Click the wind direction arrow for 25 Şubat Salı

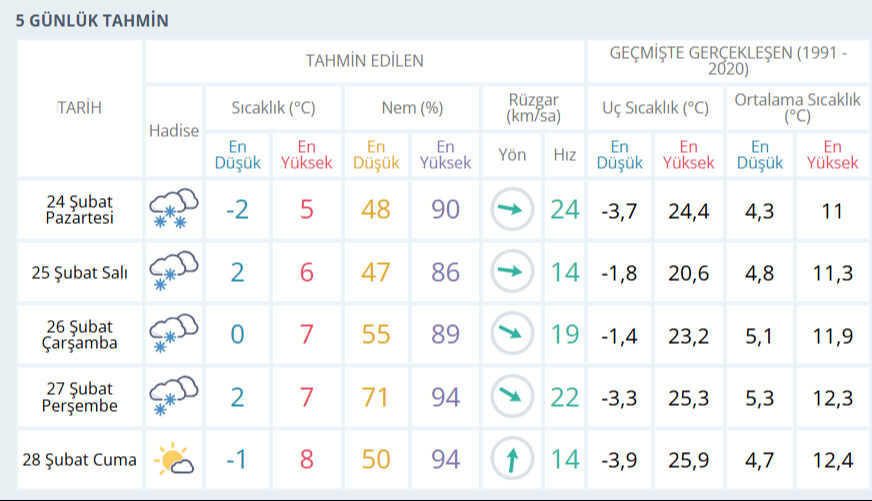coord(512,271)
